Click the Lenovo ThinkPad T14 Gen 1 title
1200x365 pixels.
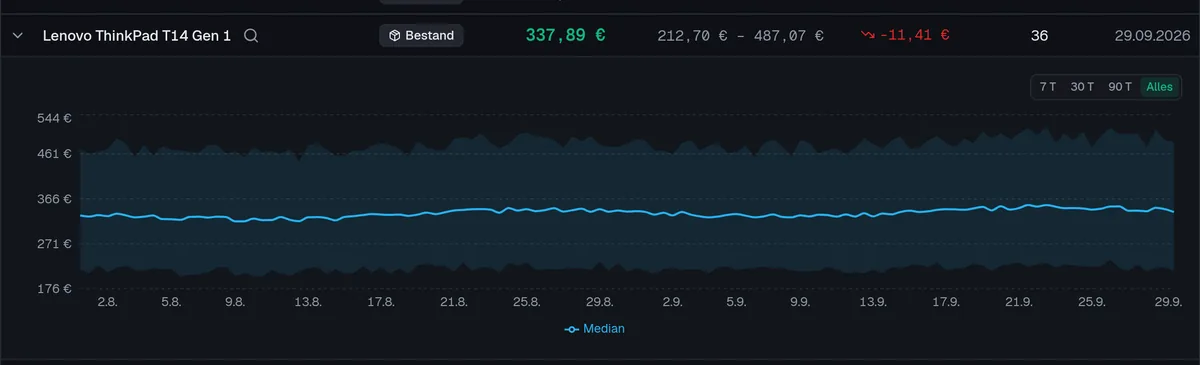point(137,35)
